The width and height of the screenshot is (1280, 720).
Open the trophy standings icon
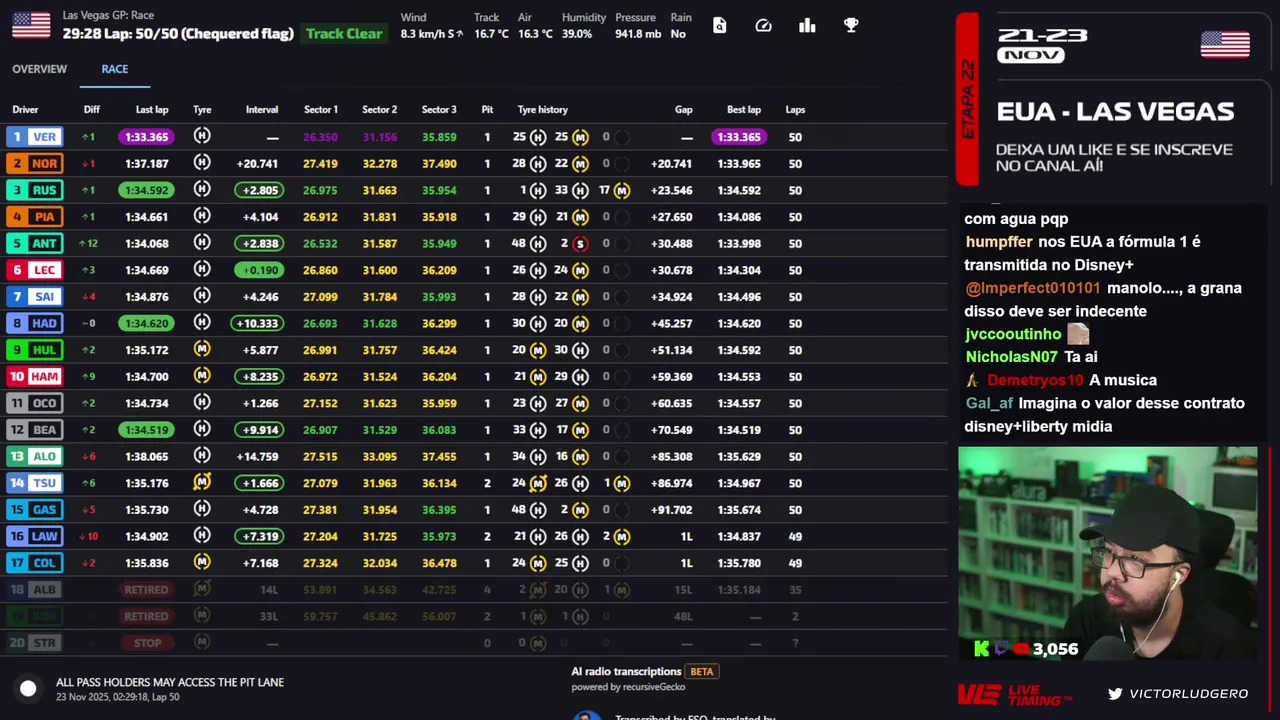tap(851, 26)
